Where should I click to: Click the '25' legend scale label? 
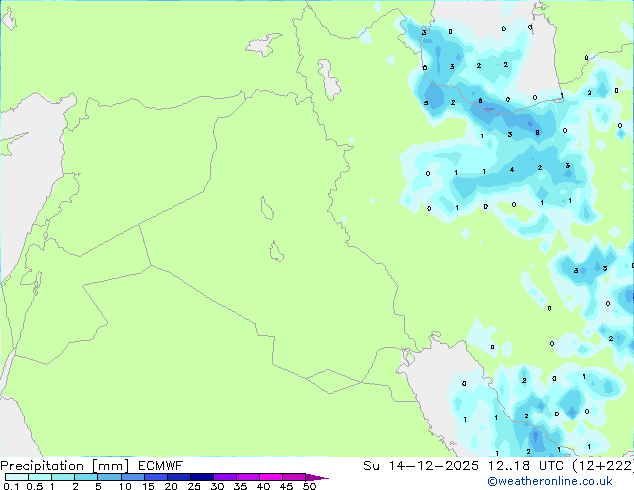pyautogui.click(x=194, y=486)
